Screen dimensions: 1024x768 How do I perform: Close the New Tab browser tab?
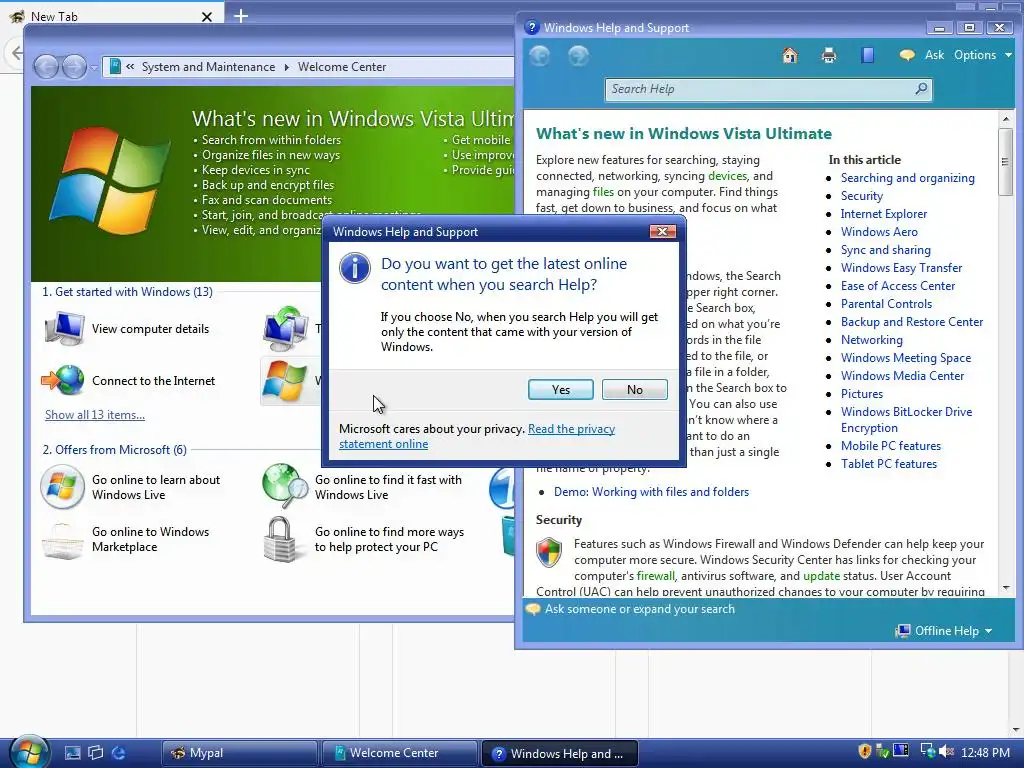tap(206, 16)
